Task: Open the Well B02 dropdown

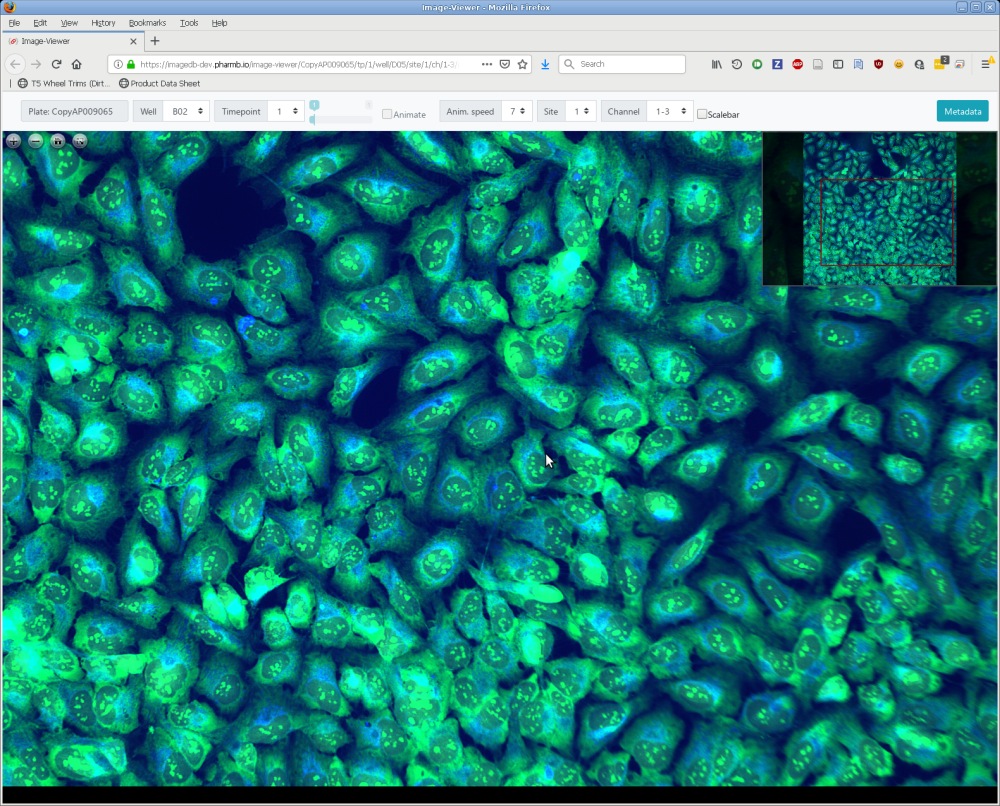Action: point(186,112)
